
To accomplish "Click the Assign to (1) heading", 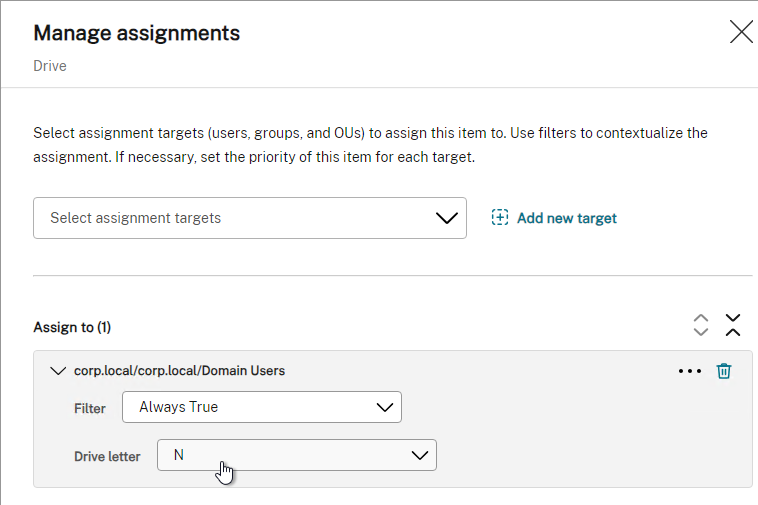I will tap(72, 327).
